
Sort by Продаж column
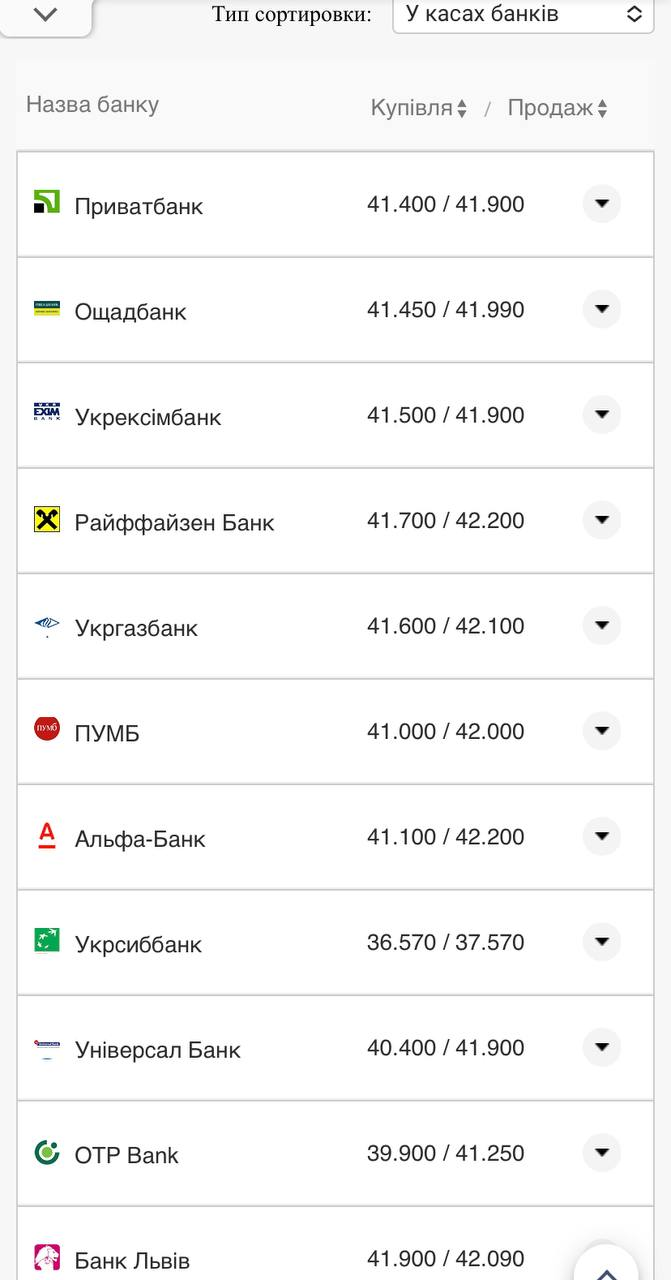tap(557, 108)
